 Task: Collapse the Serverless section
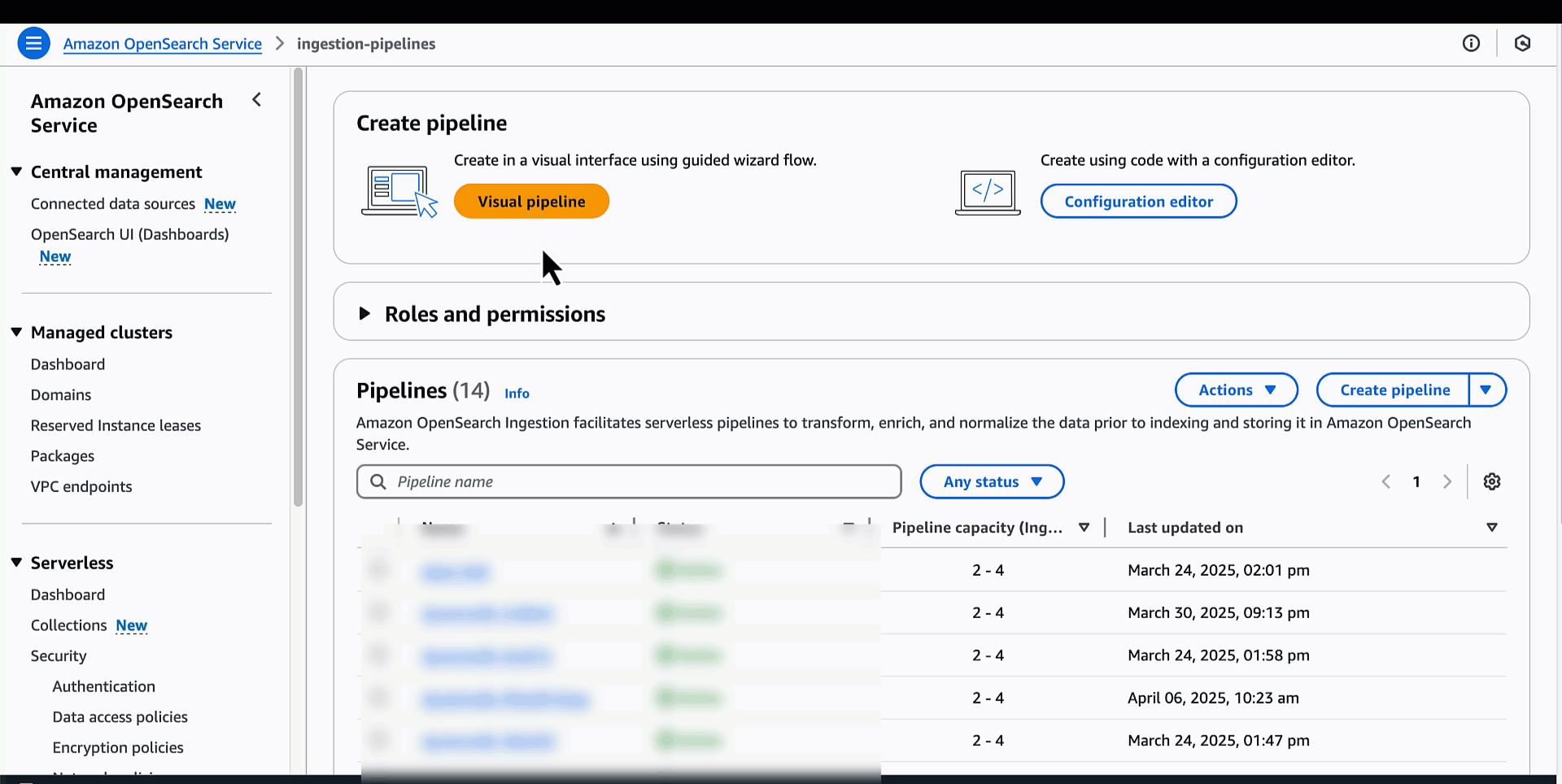[x=16, y=562]
